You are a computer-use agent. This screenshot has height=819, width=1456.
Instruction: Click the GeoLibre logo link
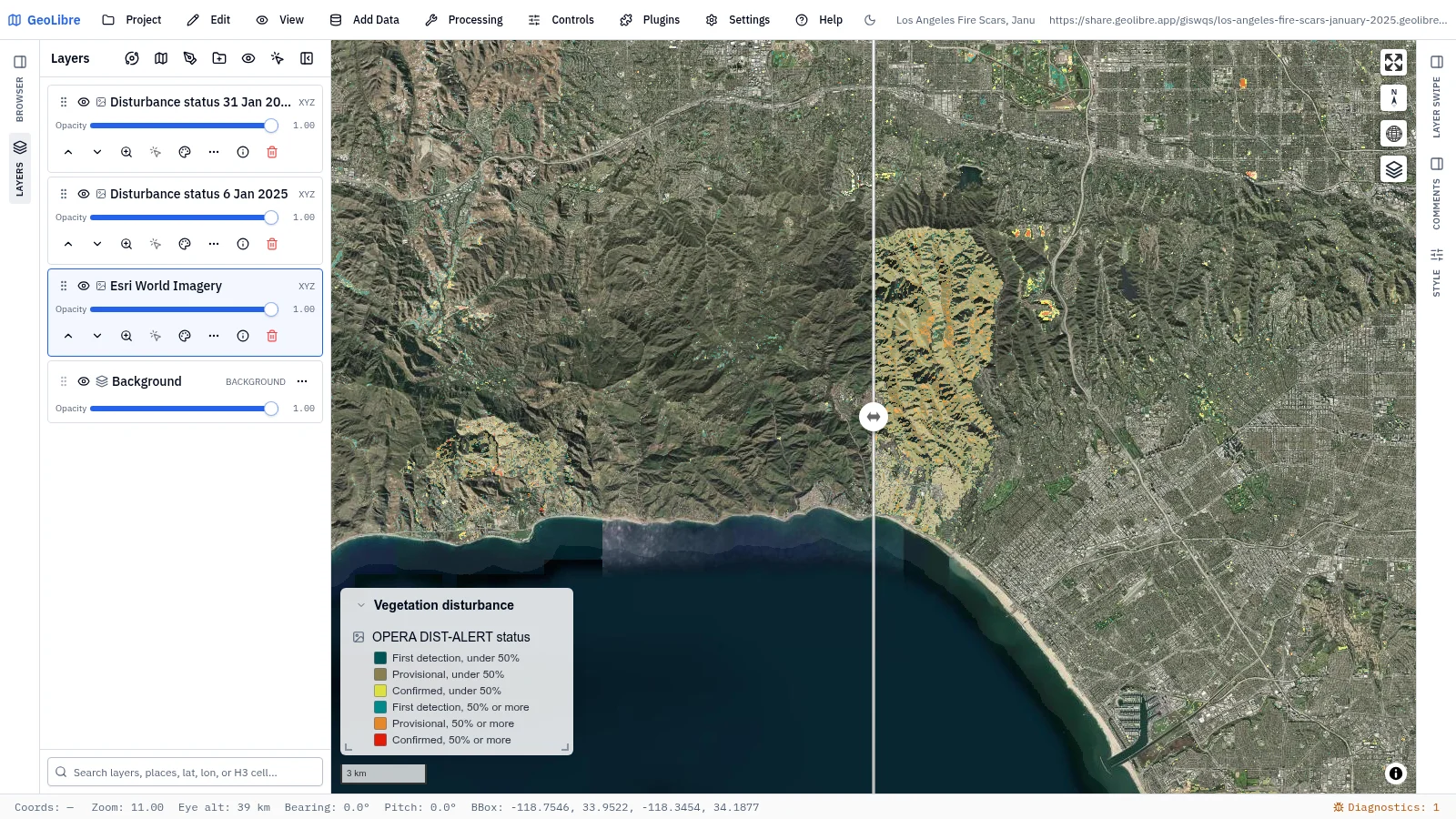point(44,20)
